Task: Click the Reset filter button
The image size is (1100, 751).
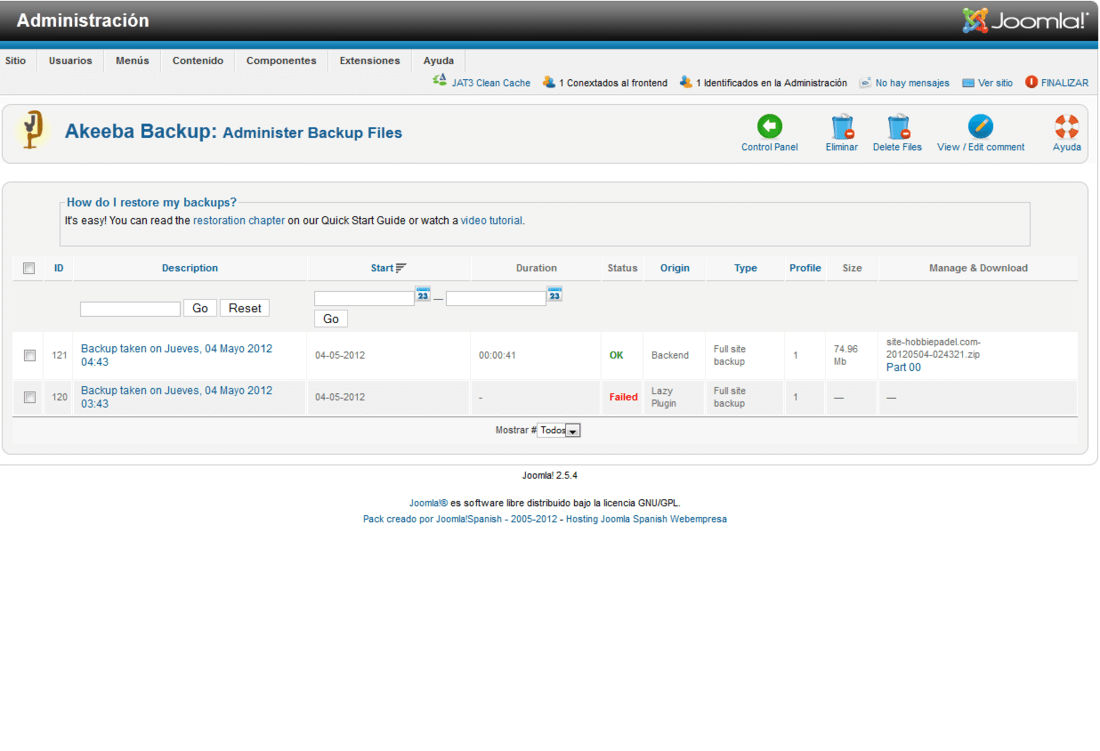Action: coord(245,309)
